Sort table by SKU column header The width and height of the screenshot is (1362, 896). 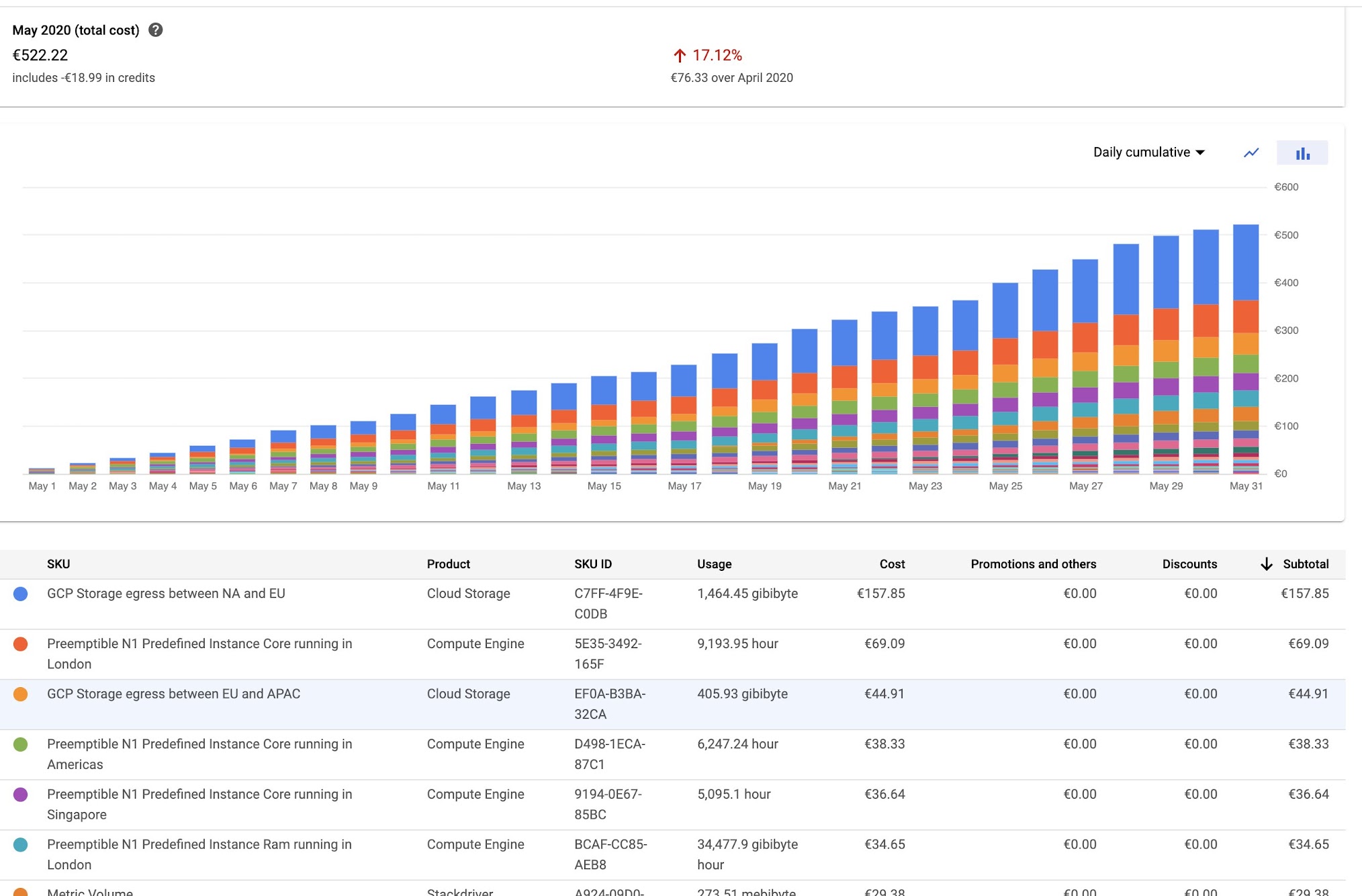pyautogui.click(x=58, y=564)
